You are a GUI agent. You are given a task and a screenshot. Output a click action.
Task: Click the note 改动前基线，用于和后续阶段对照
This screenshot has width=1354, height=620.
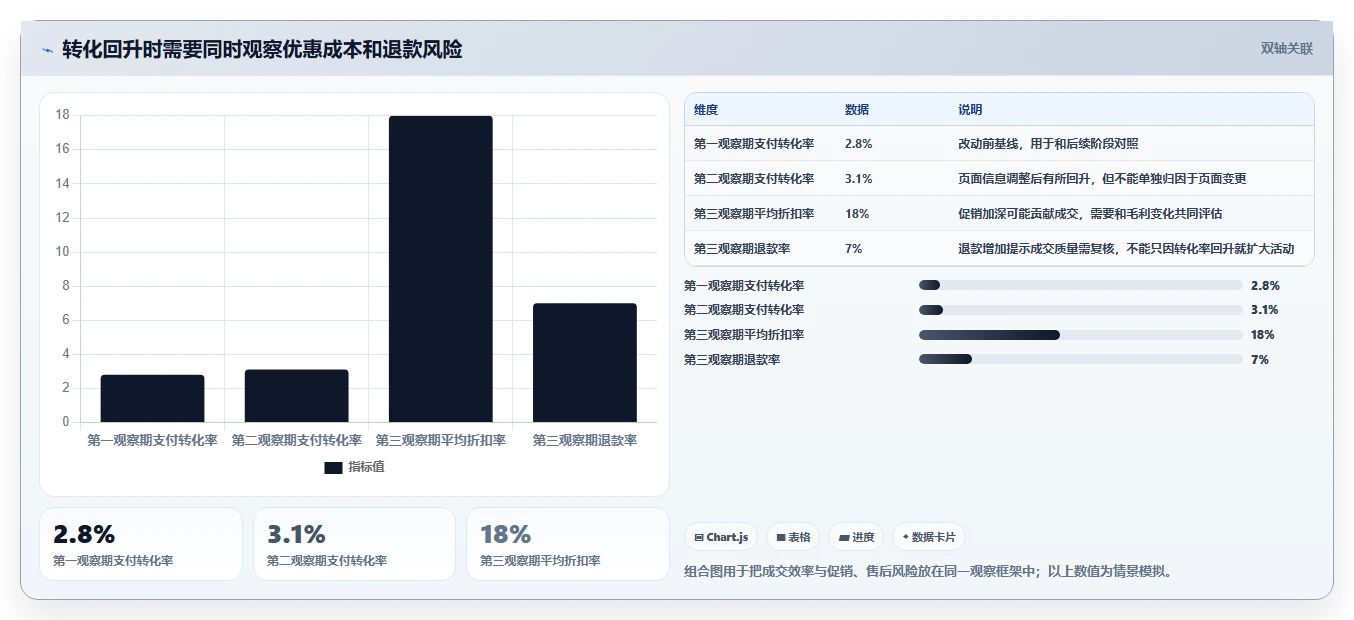(x=1048, y=144)
